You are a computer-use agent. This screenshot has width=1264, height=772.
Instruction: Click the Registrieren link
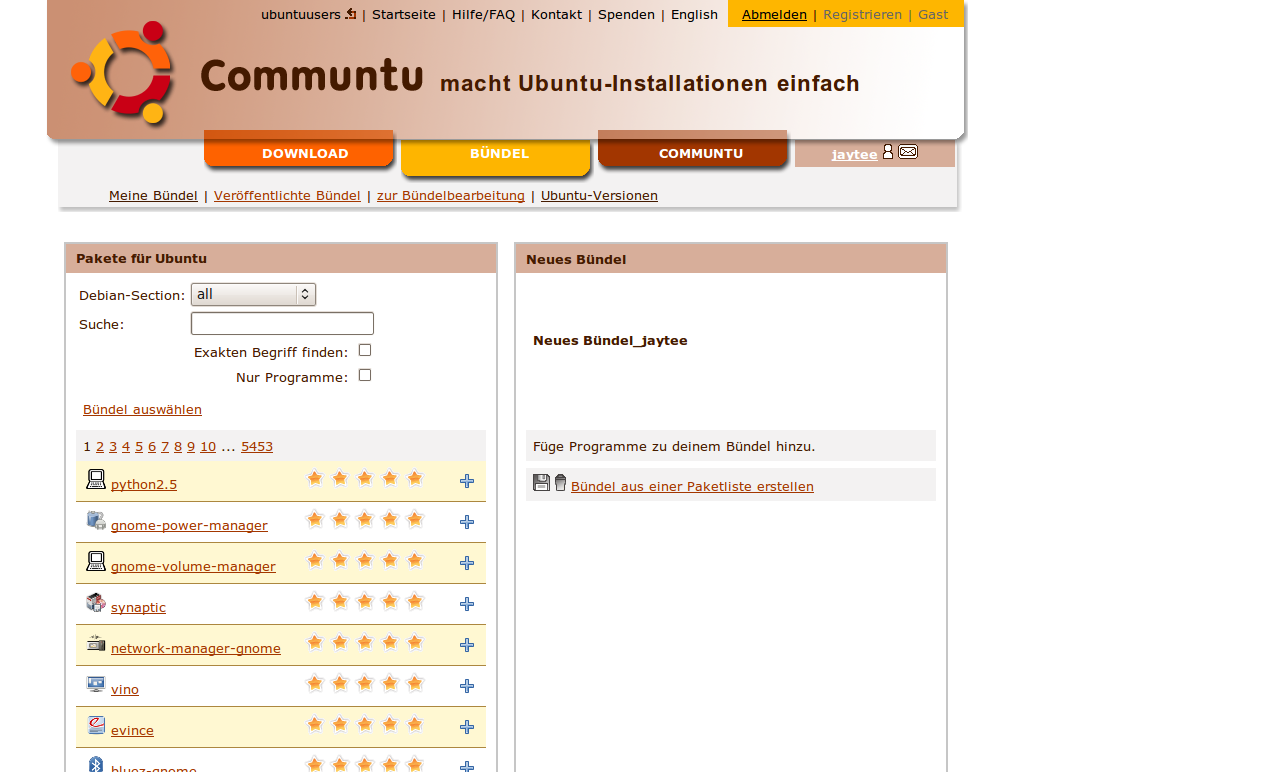click(862, 14)
